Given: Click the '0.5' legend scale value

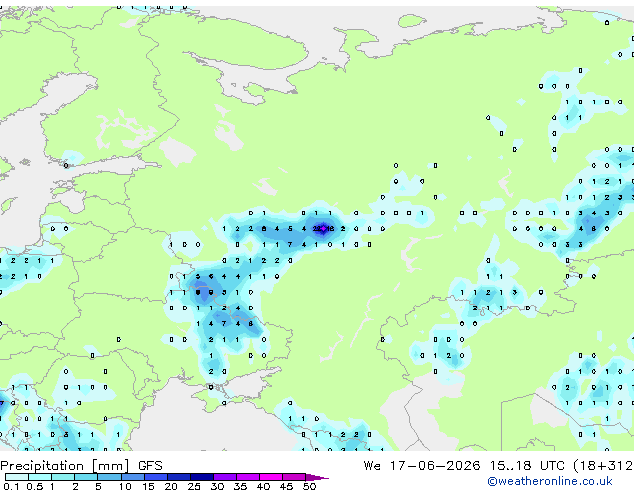Looking at the screenshot, I should 34,486.
